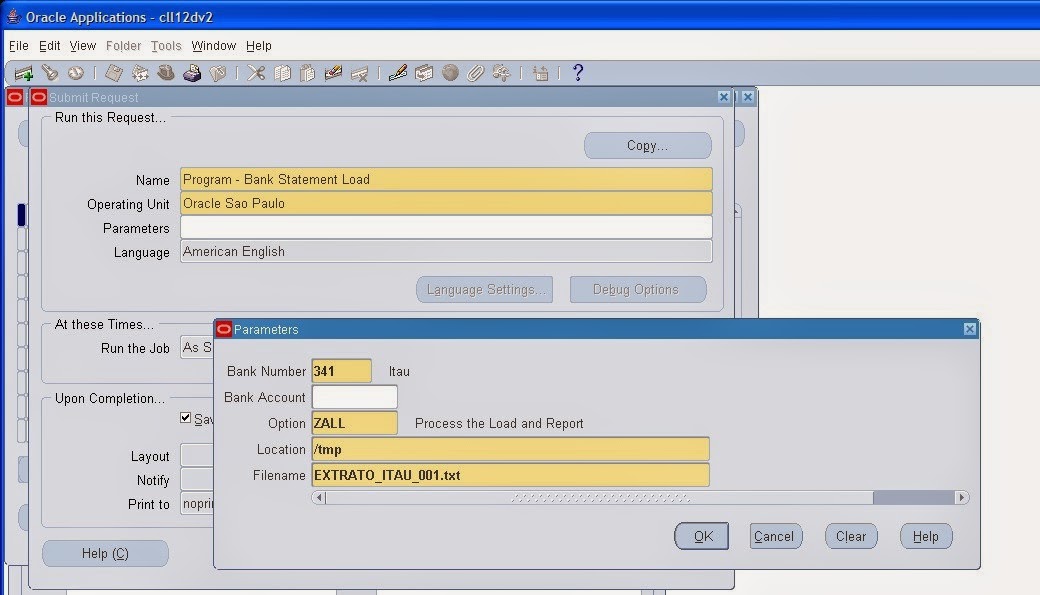Open the Show Navigator icon

76,72
